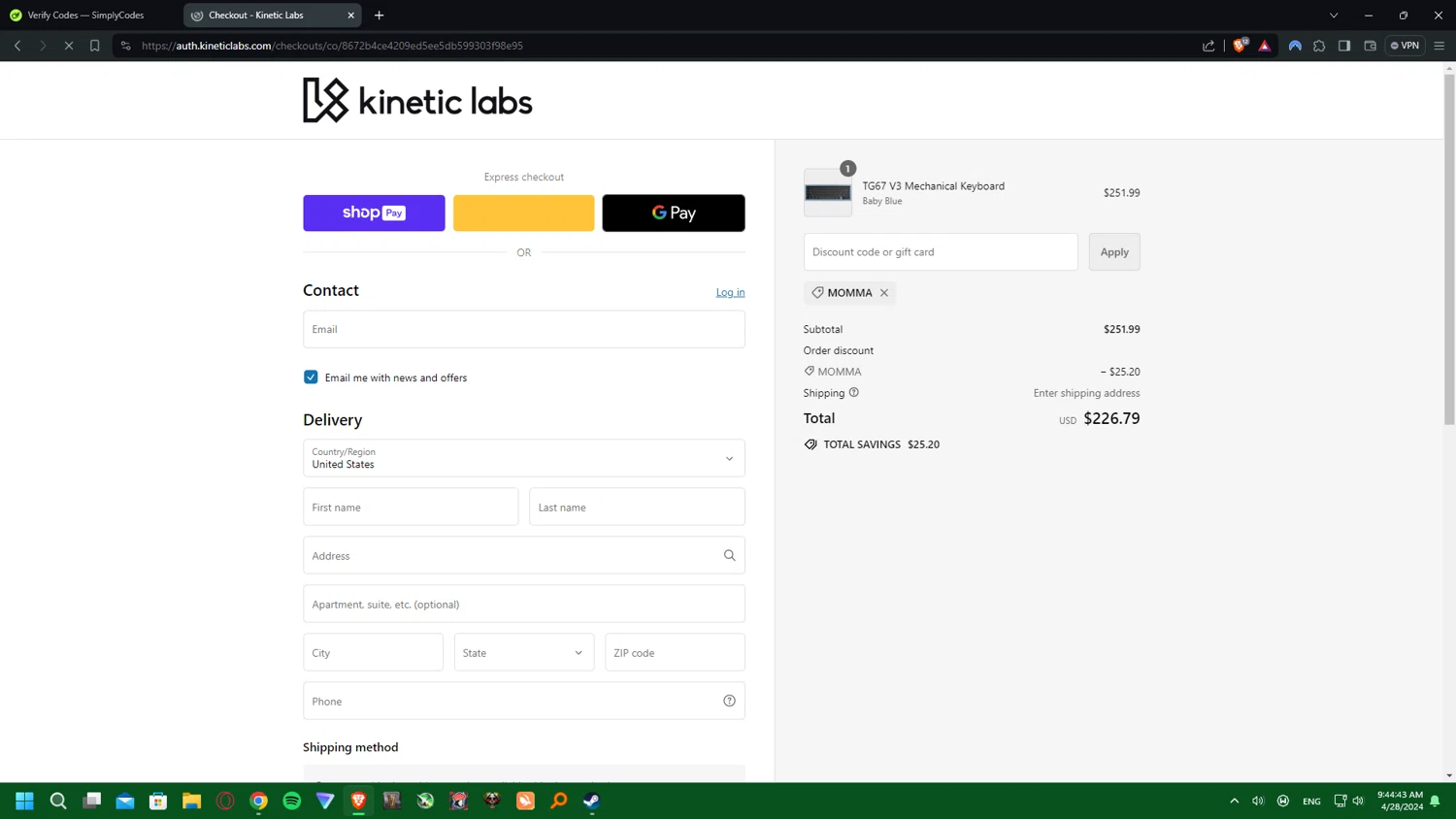Check out with Google Pay
This screenshot has height=819, width=1456.
click(674, 213)
